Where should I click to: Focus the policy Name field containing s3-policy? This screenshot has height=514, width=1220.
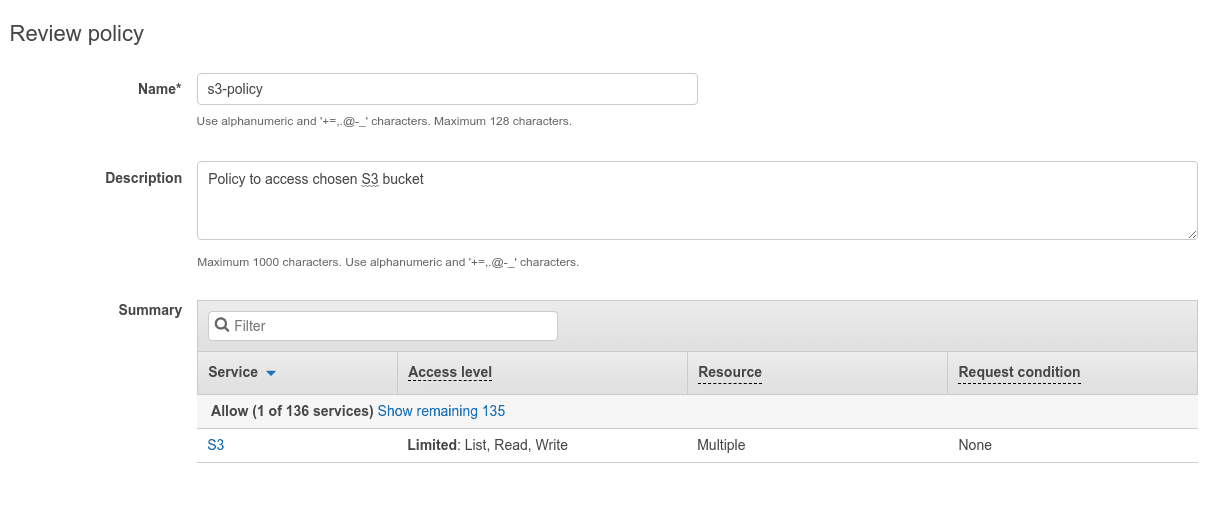(447, 89)
